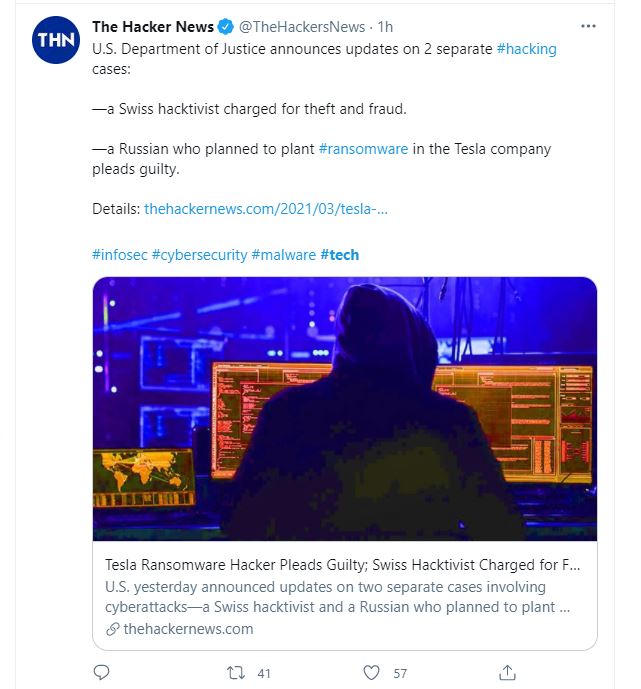Screen dimensions: 641x689
Task: Open the three-dot more options menu
Action: click(590, 27)
